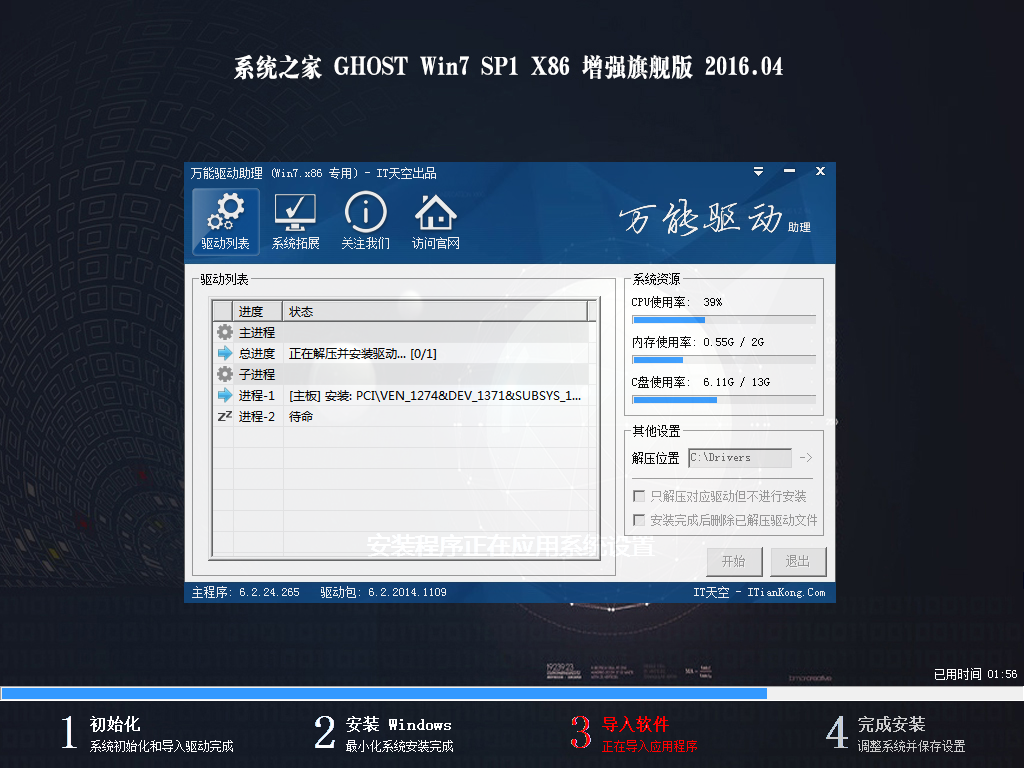Click the 开始 start button
The height and width of the screenshot is (768, 1024).
click(734, 561)
